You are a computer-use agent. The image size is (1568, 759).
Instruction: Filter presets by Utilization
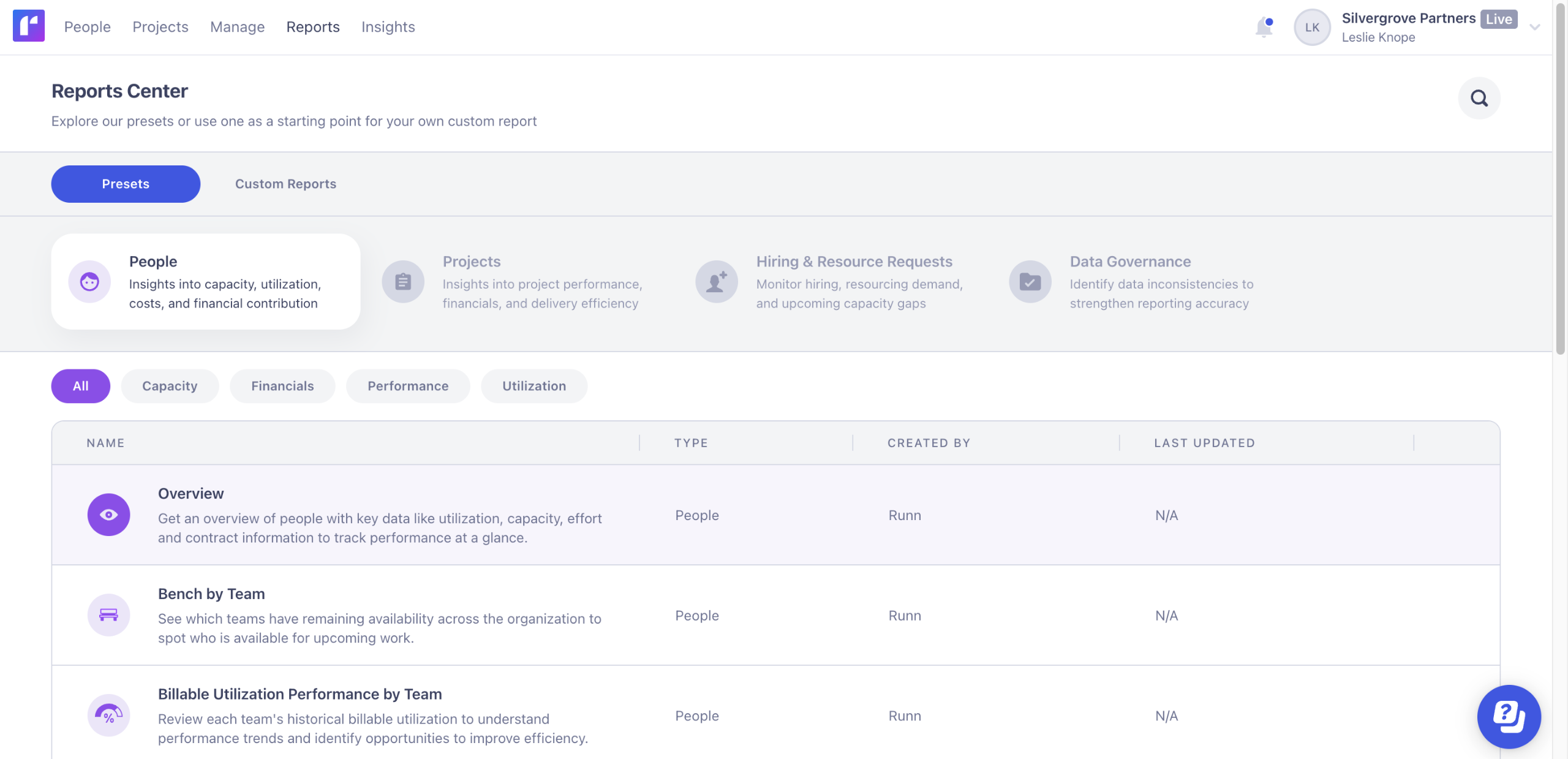pos(533,386)
